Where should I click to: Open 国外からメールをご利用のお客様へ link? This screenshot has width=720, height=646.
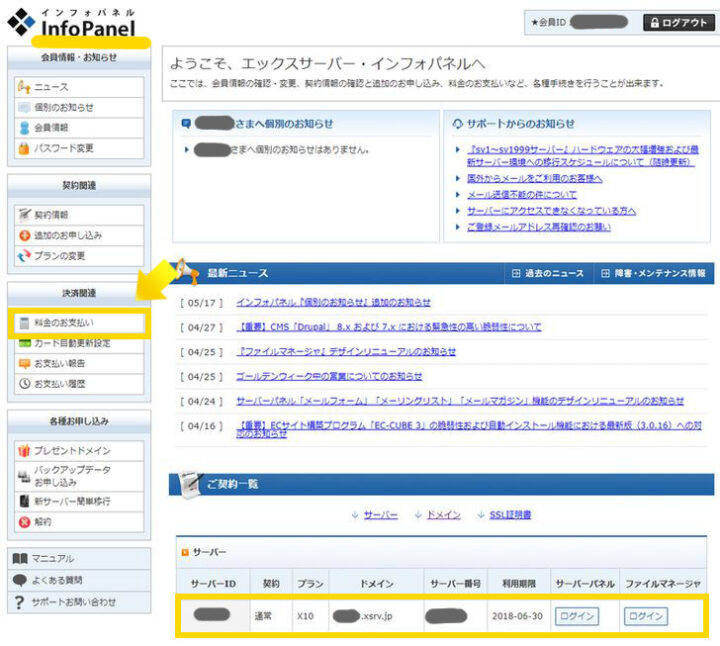(534, 178)
